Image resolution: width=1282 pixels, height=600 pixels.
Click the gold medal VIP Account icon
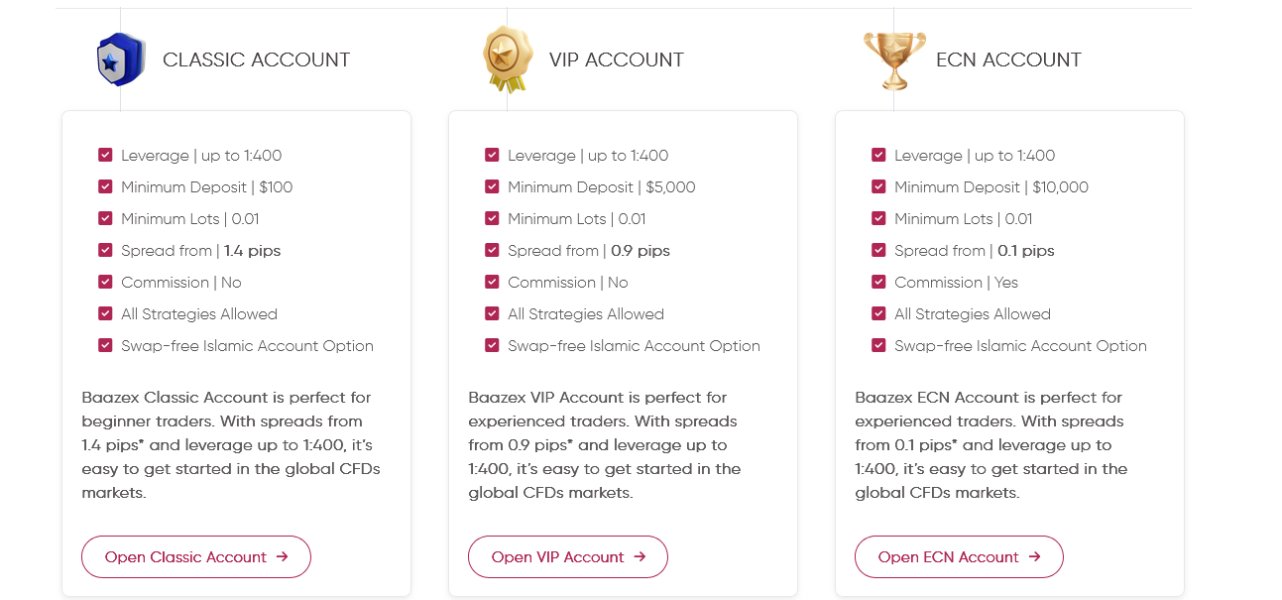(507, 59)
